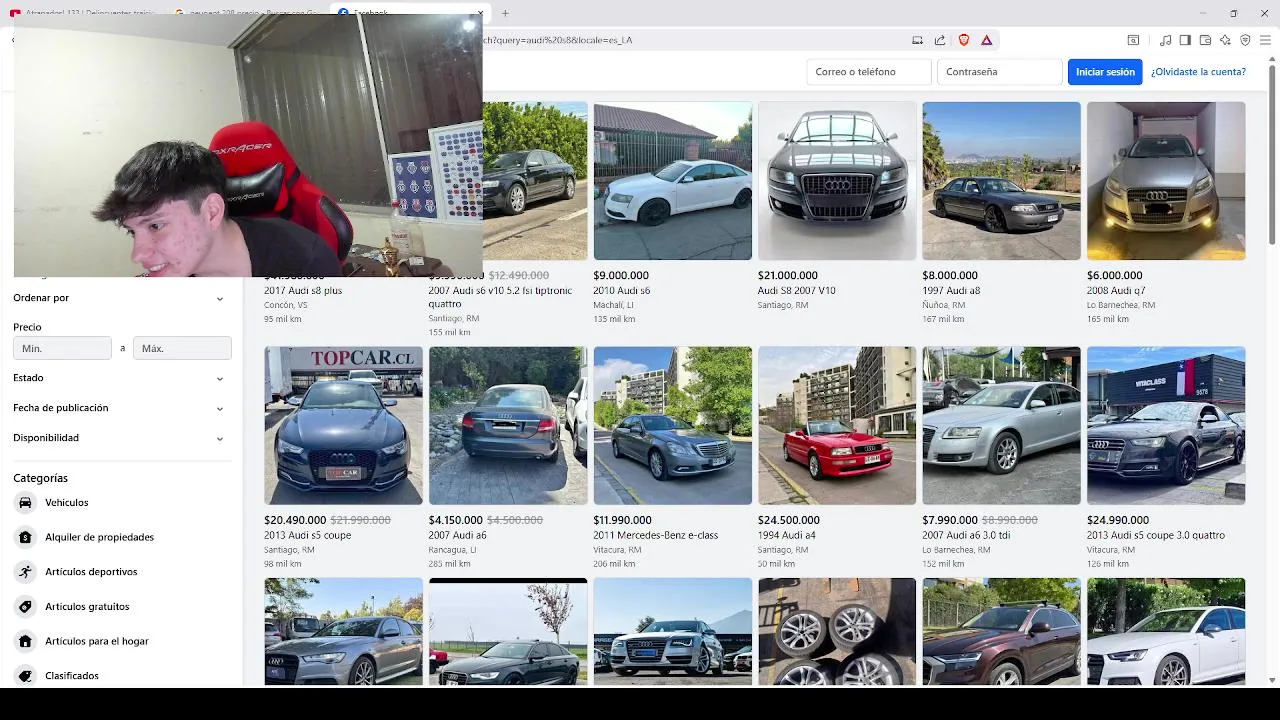Click the Máx. price input

coord(182,348)
